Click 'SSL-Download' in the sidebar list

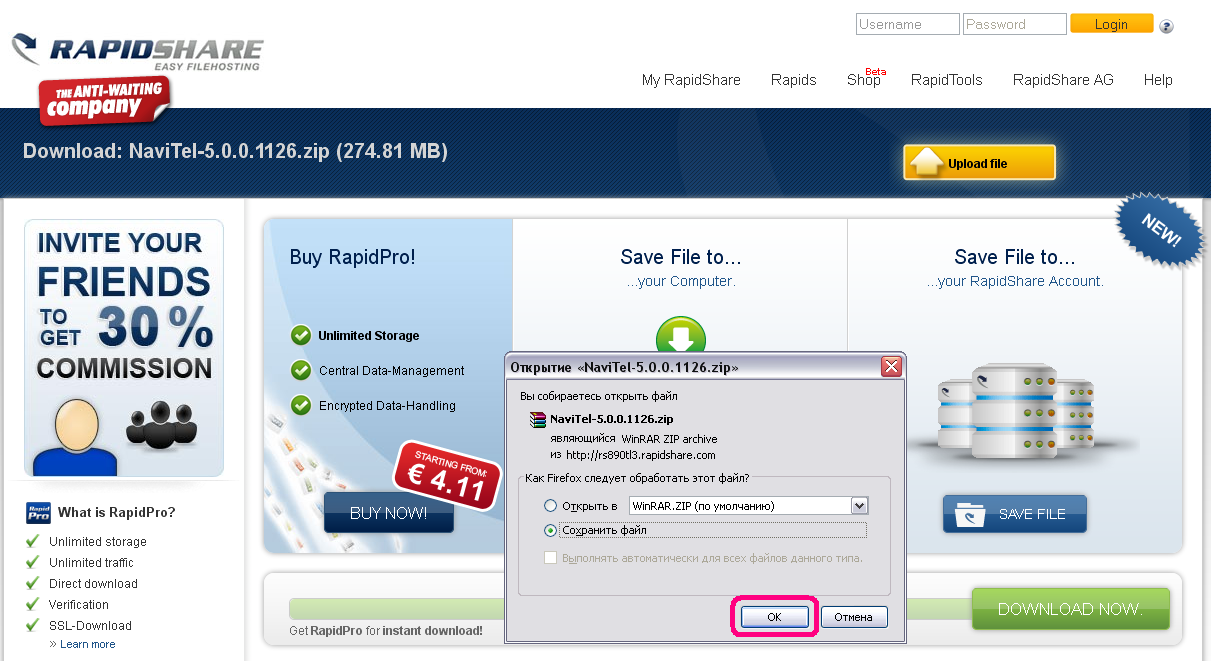coord(90,626)
